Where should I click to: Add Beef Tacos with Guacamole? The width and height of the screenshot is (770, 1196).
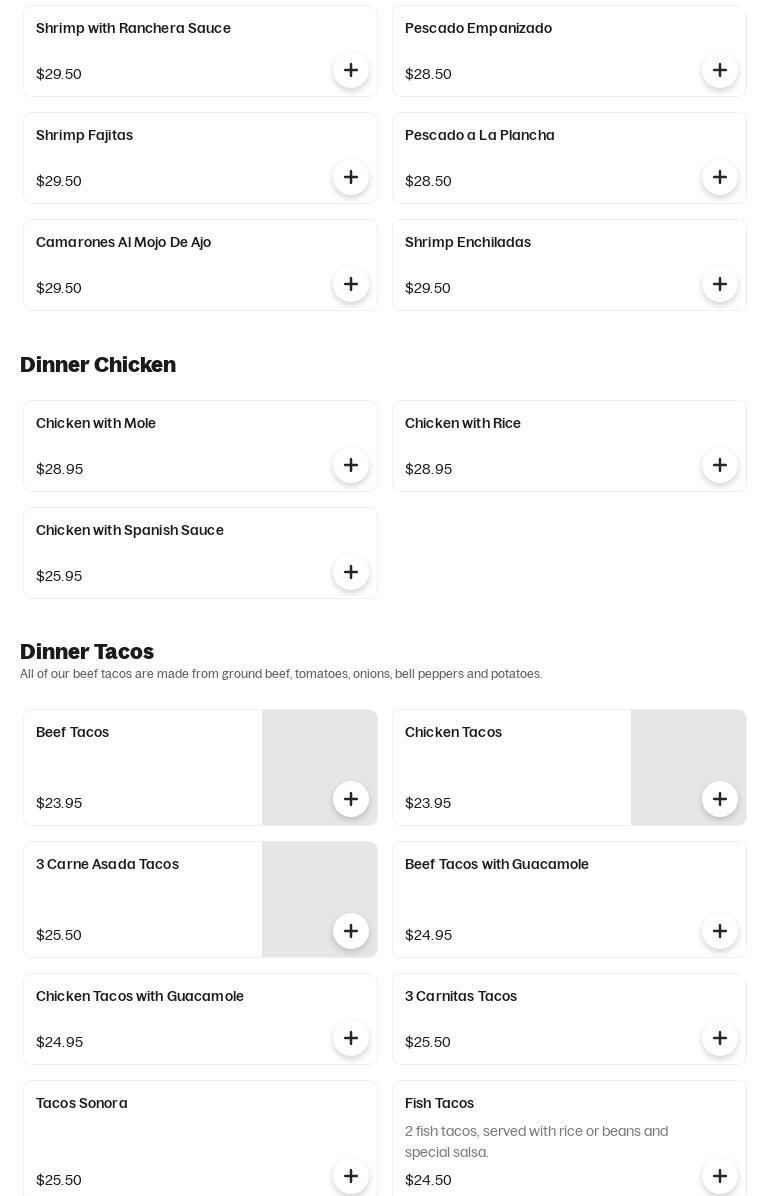720,931
